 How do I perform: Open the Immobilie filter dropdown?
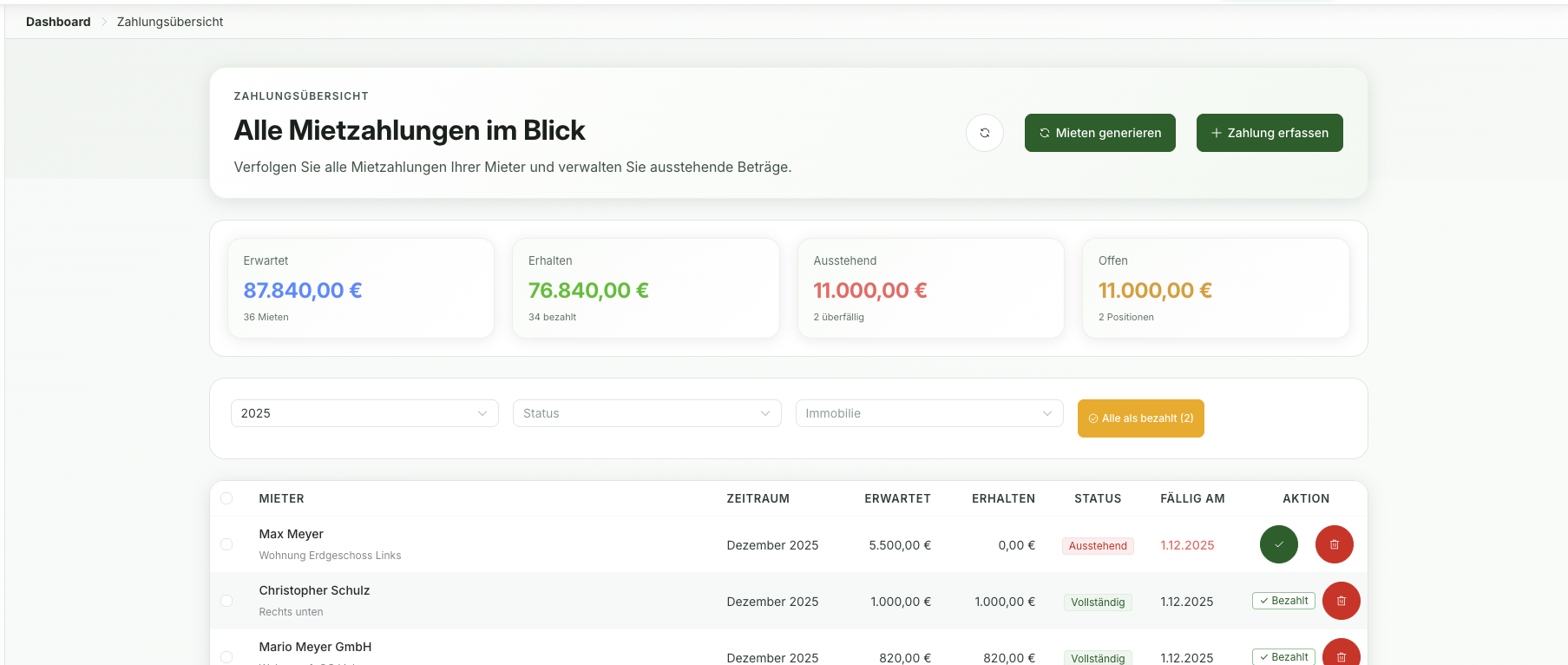(x=928, y=413)
